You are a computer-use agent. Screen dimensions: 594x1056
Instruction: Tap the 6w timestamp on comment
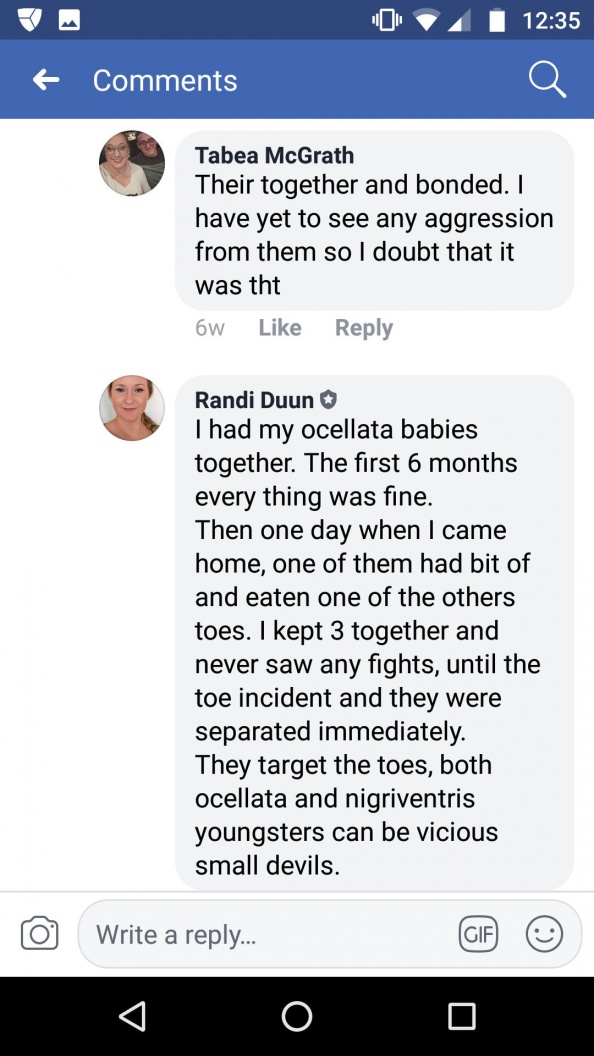pyautogui.click(x=209, y=329)
